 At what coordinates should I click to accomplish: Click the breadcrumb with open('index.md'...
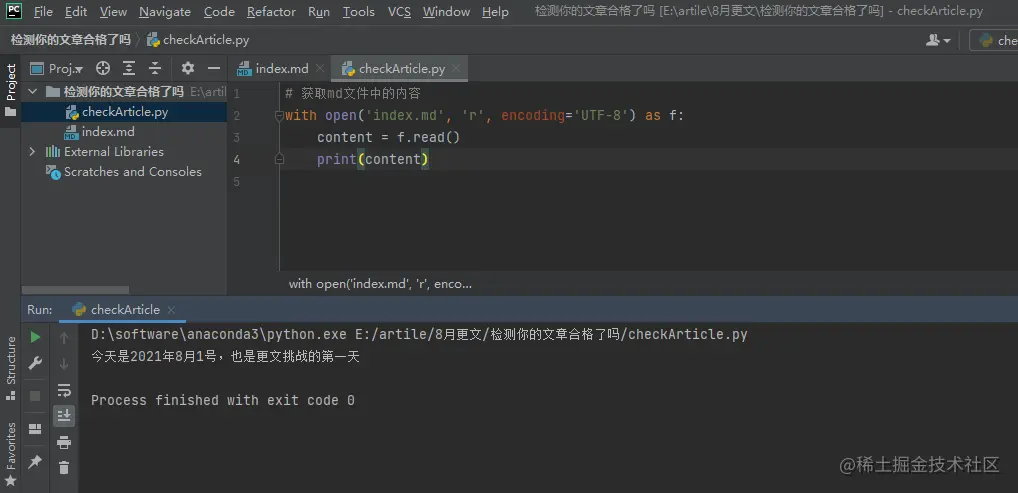380,284
